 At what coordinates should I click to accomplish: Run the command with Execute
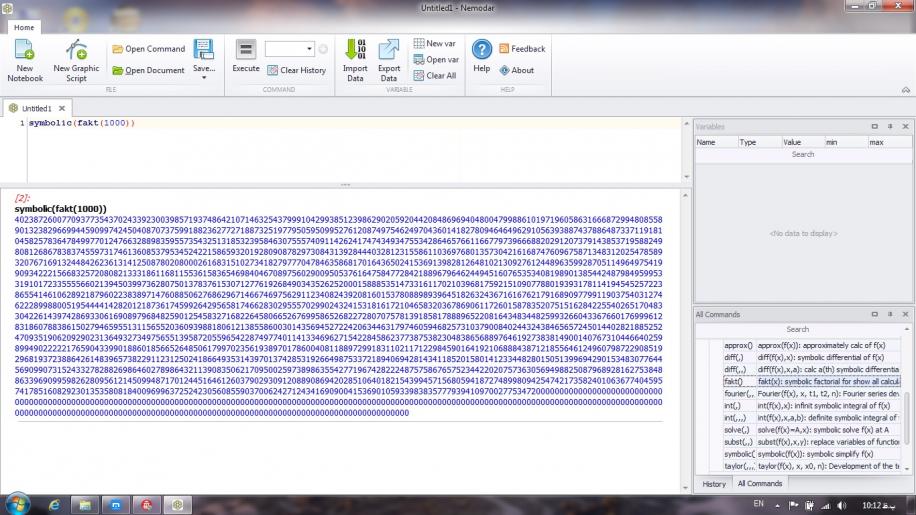pyautogui.click(x=246, y=54)
